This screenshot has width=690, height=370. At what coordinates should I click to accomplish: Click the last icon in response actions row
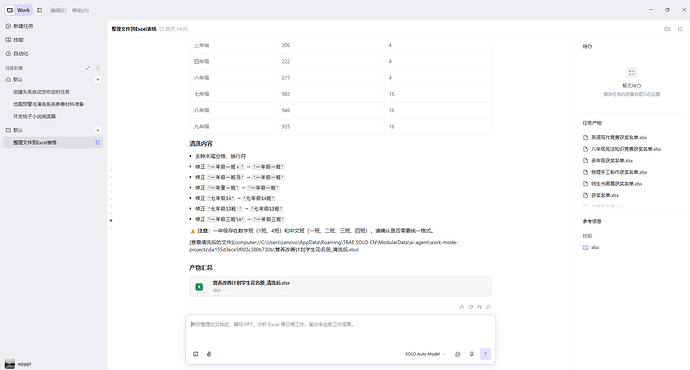488,307
